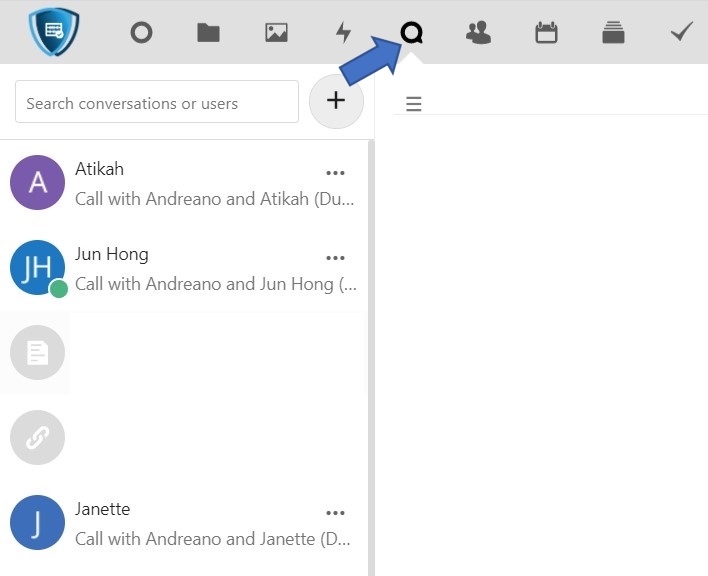Open the Deck stacked cards icon
The image size is (708, 576).
click(613, 33)
